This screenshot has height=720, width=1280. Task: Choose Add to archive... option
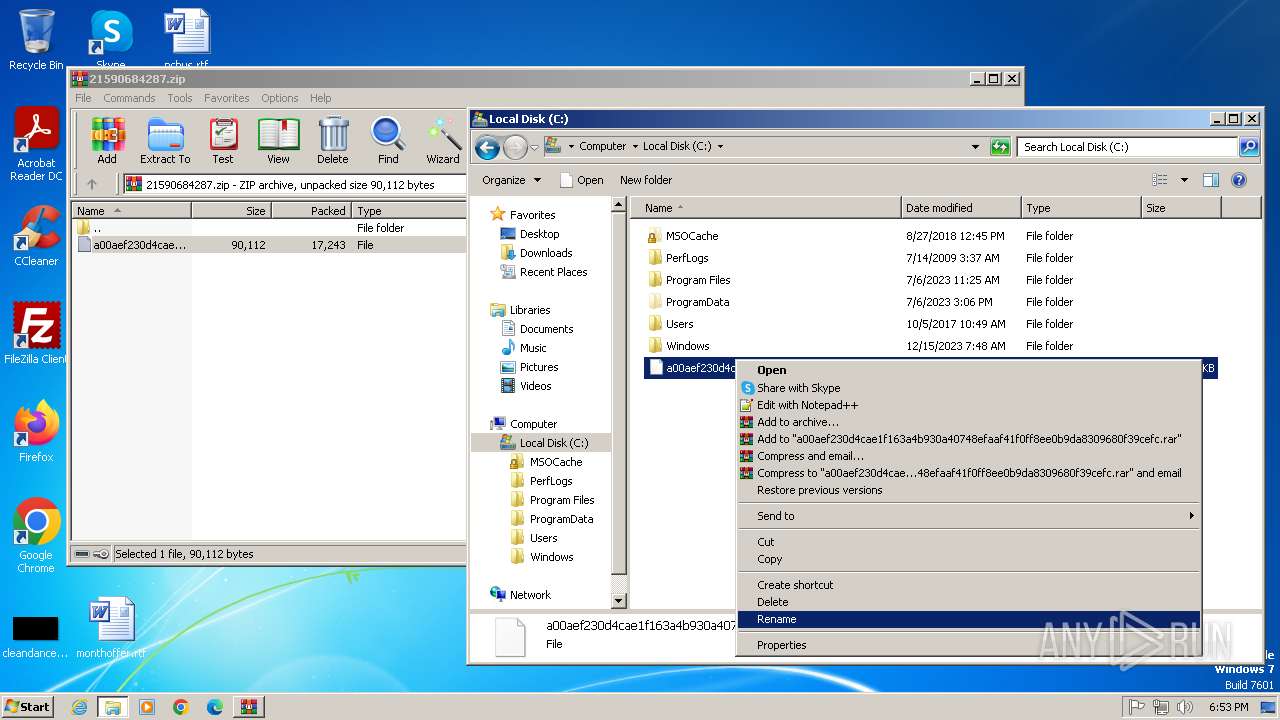[968, 422]
